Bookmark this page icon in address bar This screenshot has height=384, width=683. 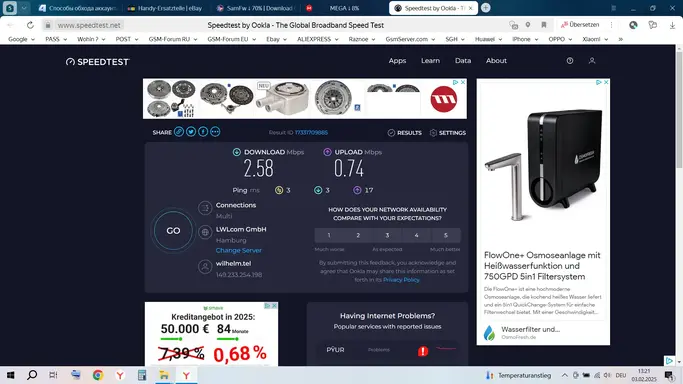[544, 25]
